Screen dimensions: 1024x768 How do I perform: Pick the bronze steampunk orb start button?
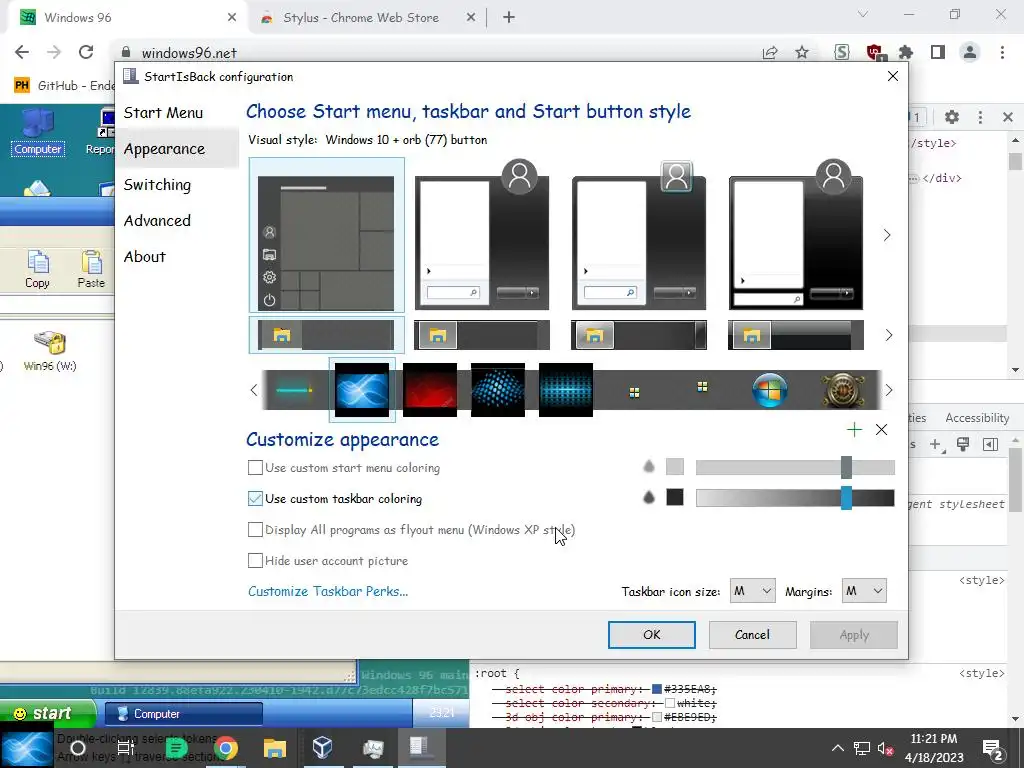tap(842, 390)
